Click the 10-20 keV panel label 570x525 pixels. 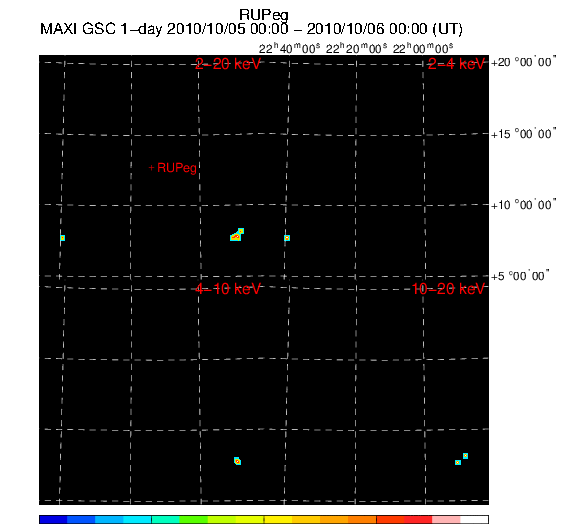(x=448, y=289)
